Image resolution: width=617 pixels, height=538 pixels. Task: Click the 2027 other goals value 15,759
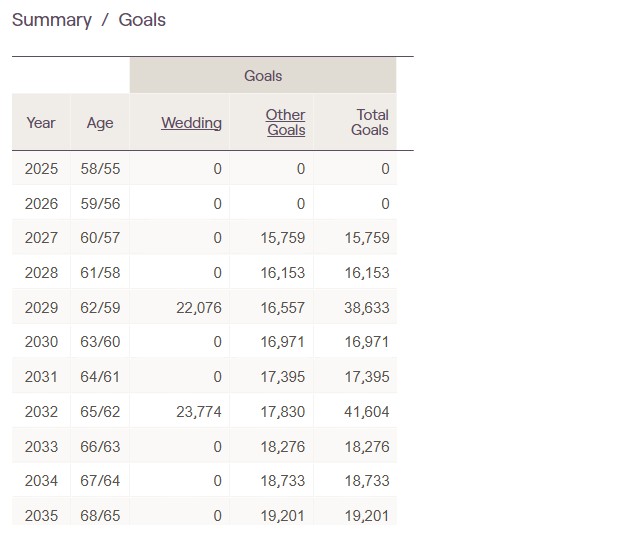(282, 238)
